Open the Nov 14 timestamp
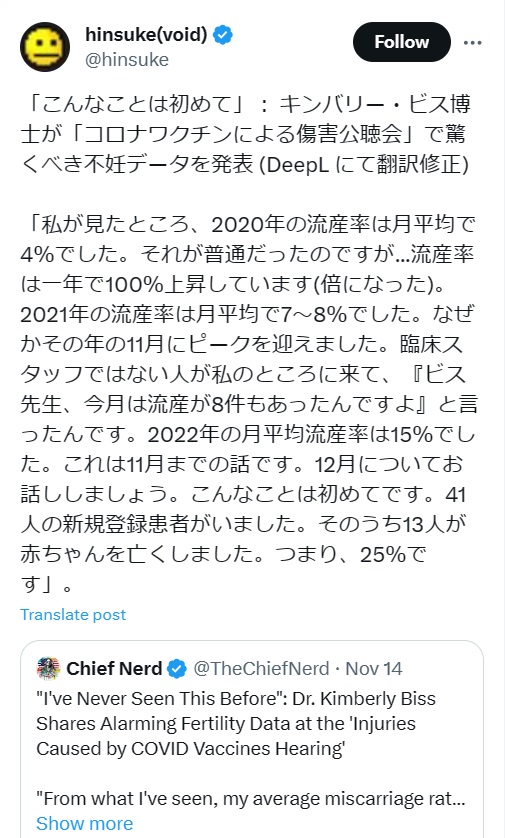Viewport: 505px width, 838px height. (x=374, y=669)
